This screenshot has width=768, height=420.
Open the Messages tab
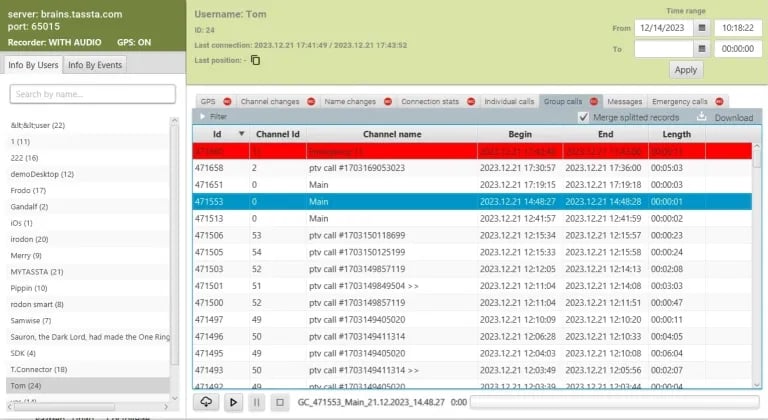(624, 101)
